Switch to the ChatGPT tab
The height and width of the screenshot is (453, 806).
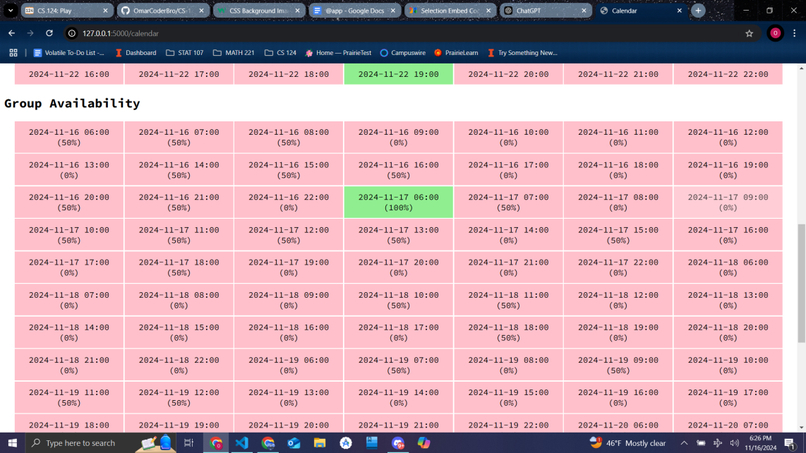coord(546,10)
